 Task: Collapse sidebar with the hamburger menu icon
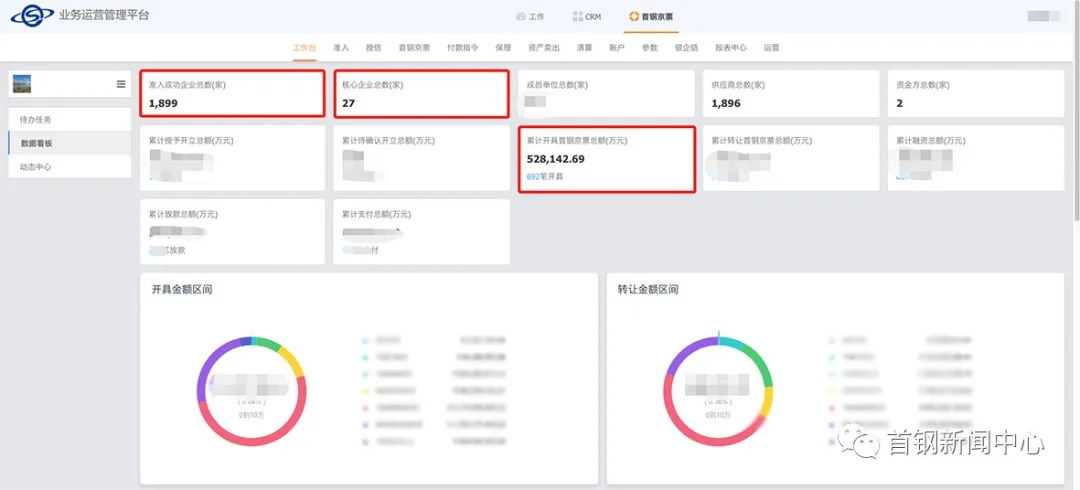pyautogui.click(x=121, y=85)
